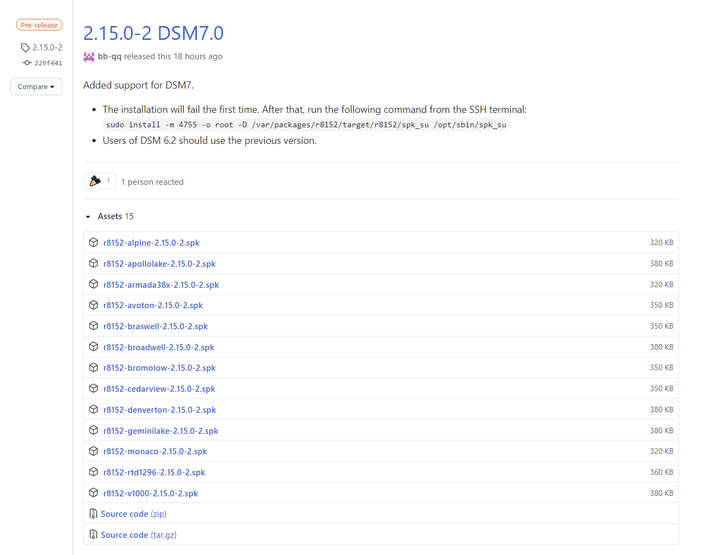Download r8152-apollolake-2.15.0-2.spk
Screen dimensions: 720x555
point(159,264)
